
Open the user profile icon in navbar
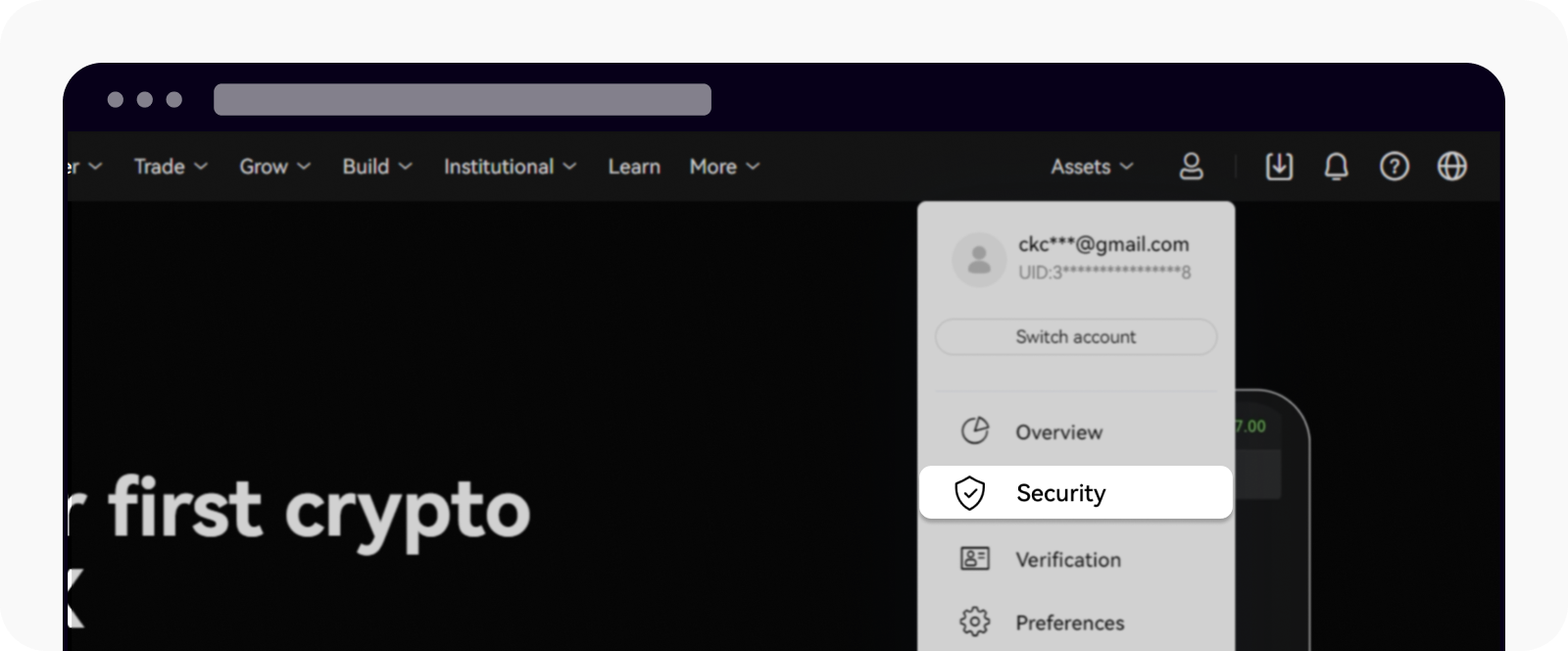(x=1191, y=167)
